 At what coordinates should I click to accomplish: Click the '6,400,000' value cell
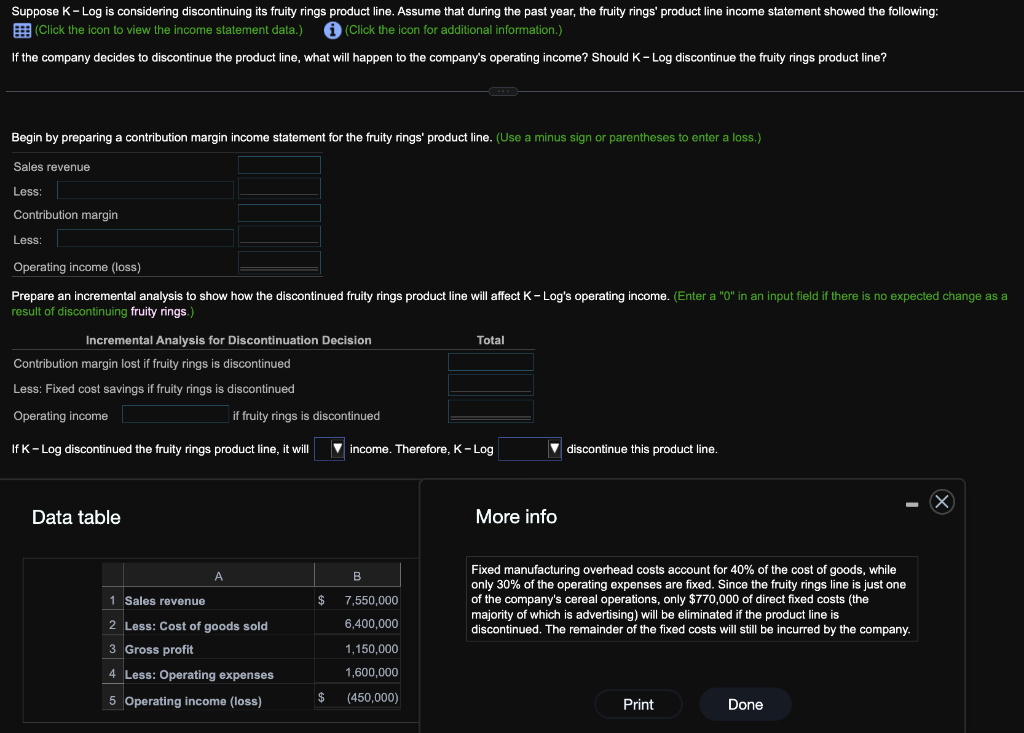click(357, 624)
